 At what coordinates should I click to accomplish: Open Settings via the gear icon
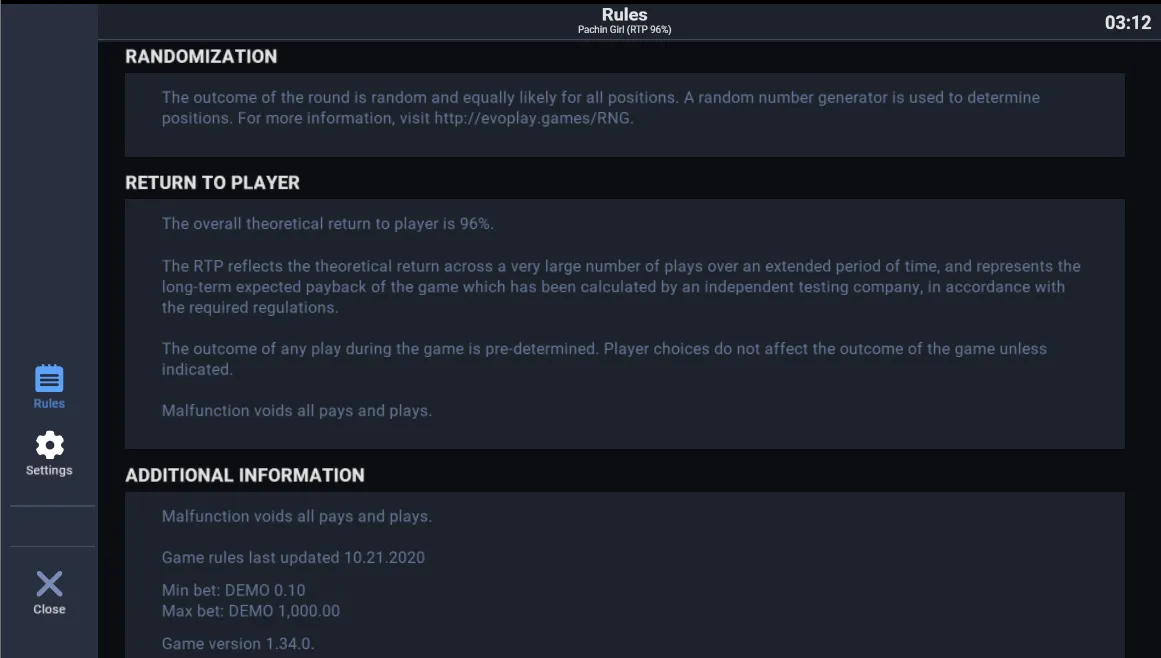[50, 445]
